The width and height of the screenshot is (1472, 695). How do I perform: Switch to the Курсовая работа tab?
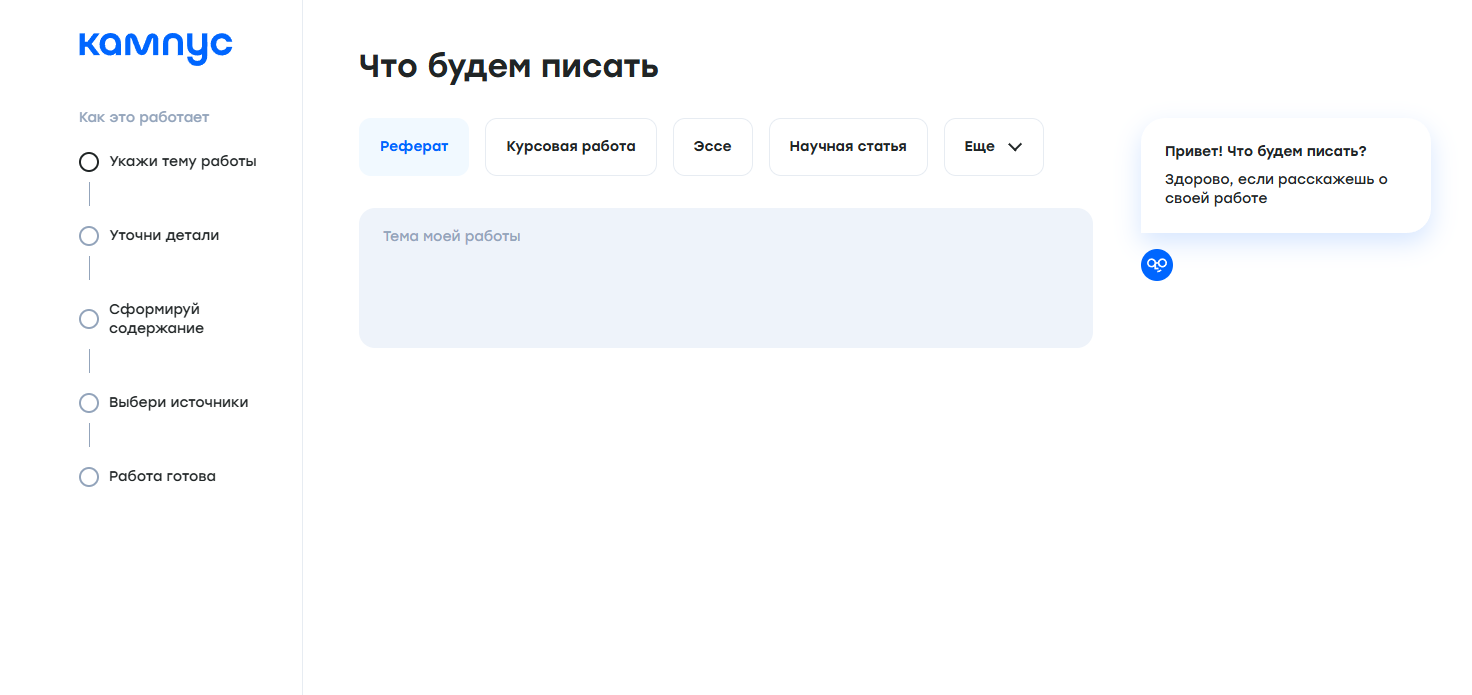click(570, 146)
